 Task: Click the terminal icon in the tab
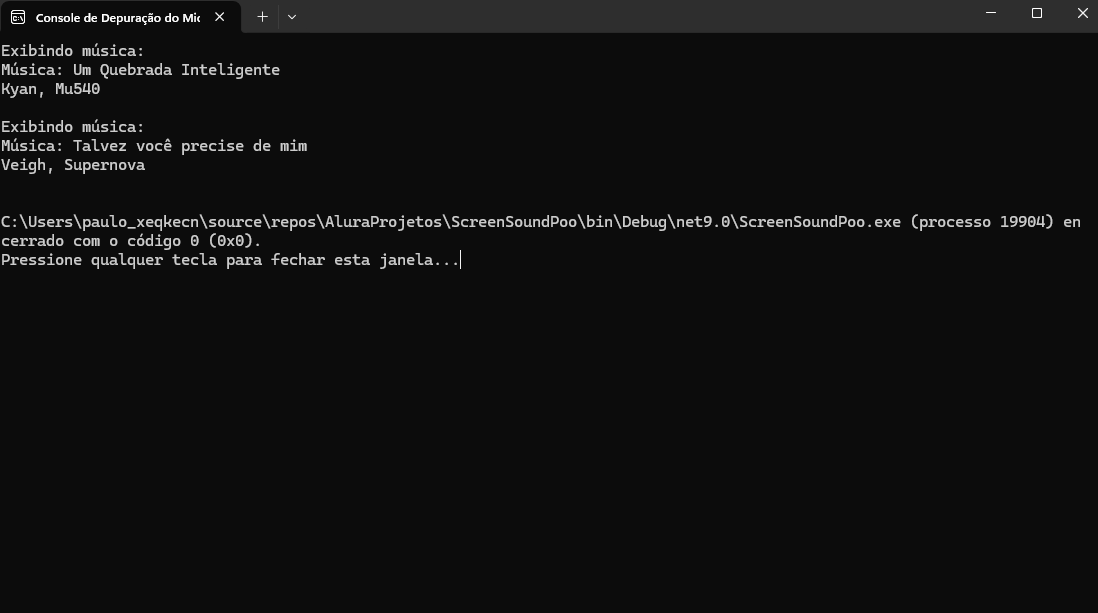(x=18, y=17)
